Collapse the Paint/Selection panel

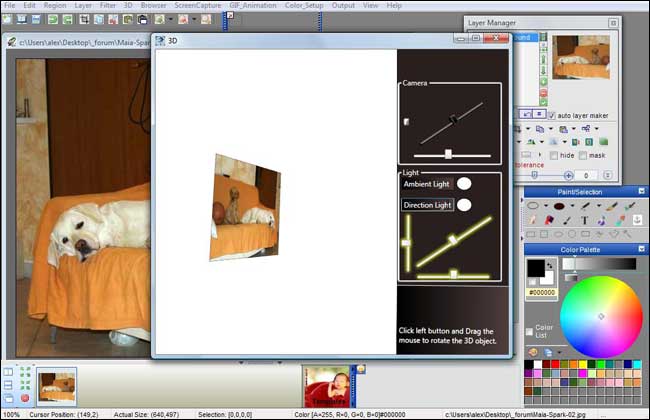[642, 191]
